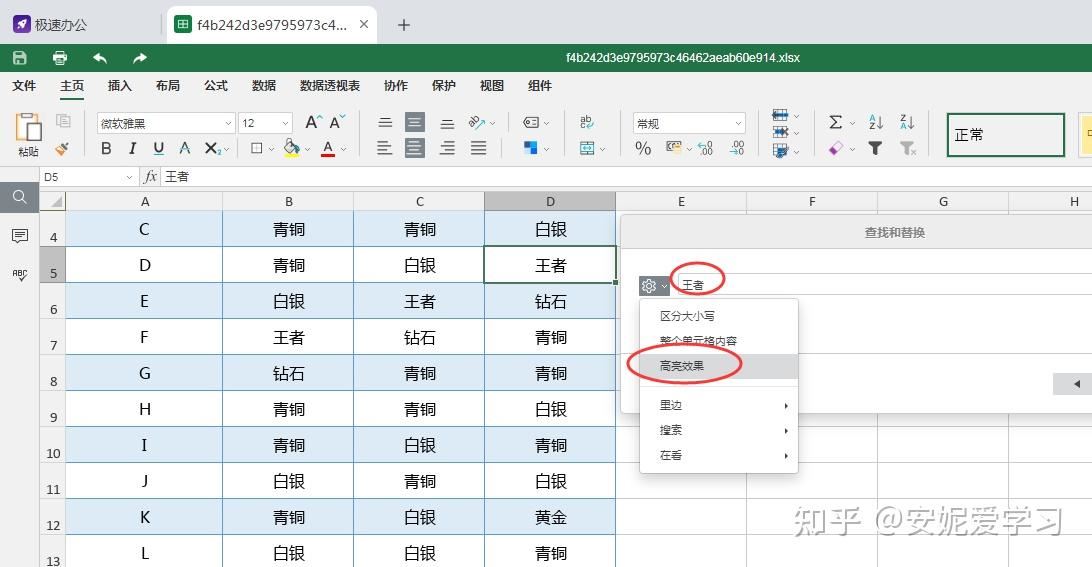This screenshot has width=1092, height=567.
Task: Toggle bold formatting
Action: click(x=106, y=148)
